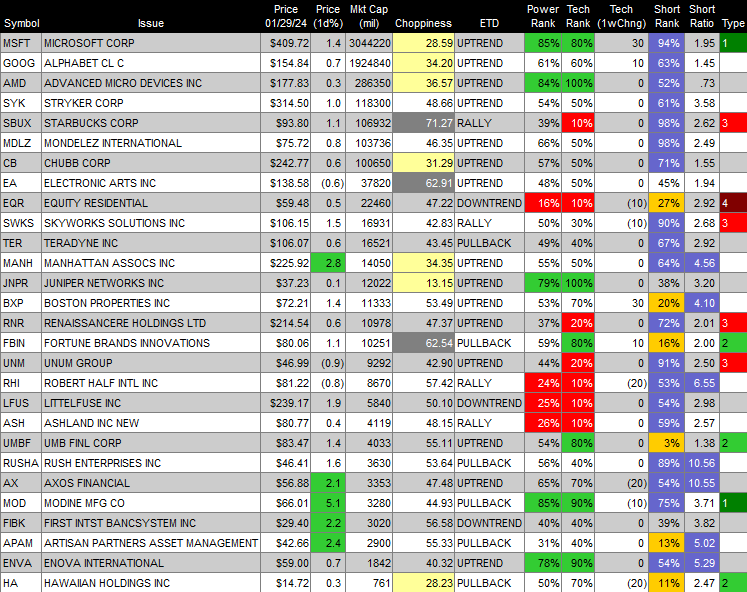Click FORTUNE BRANDS INNOVATIONS issue name
This screenshot has width=747, height=592.
[x=127, y=343]
